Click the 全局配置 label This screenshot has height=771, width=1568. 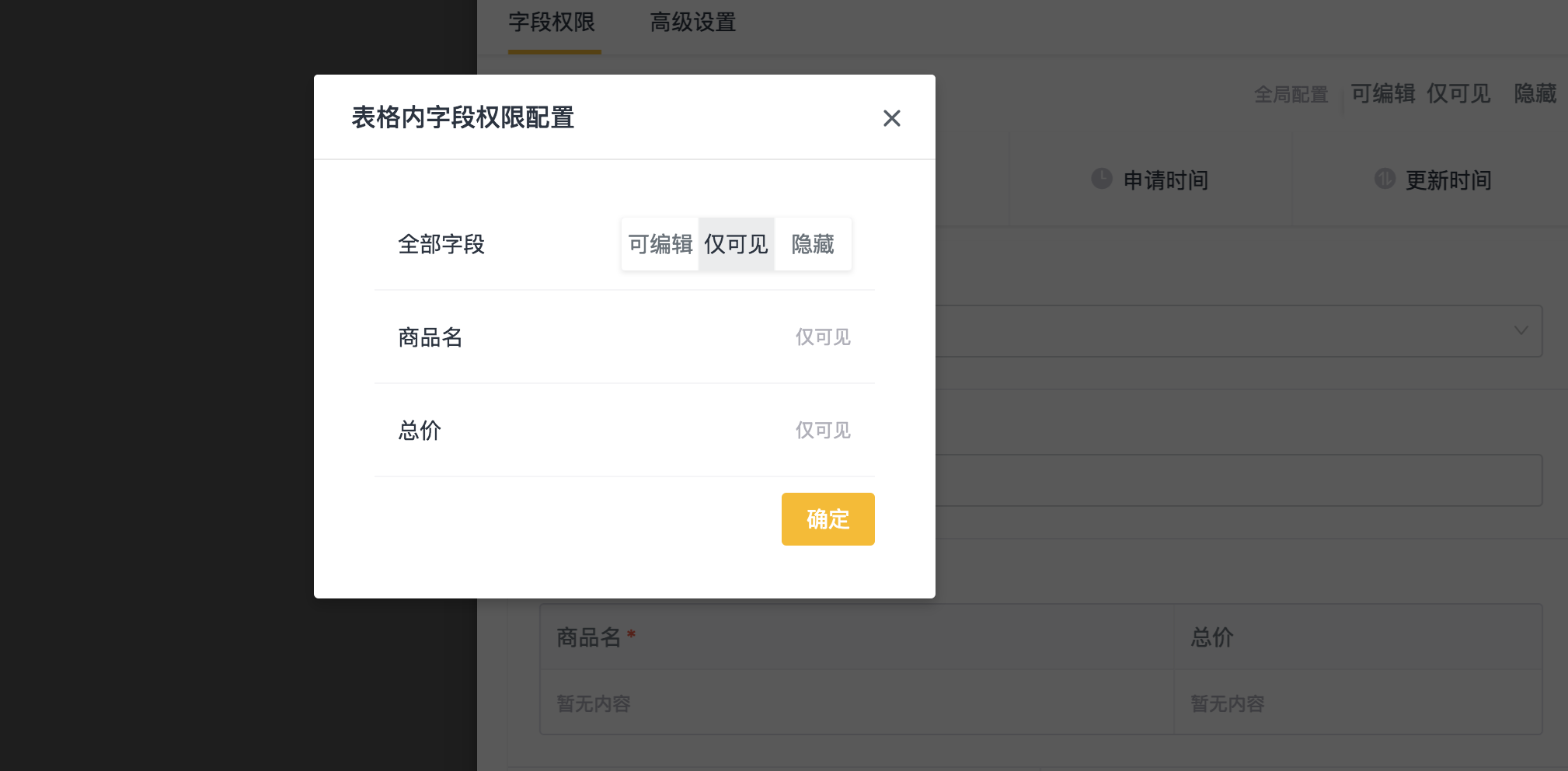point(1291,95)
